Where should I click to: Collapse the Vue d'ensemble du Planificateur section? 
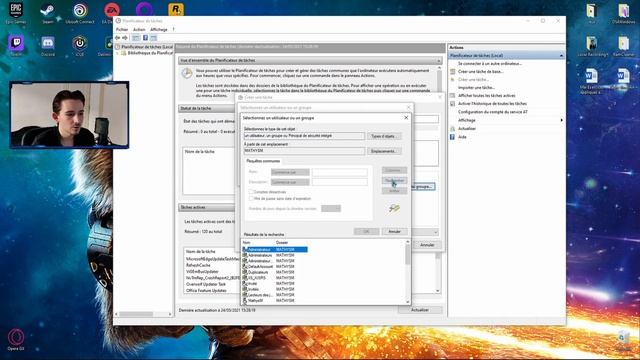click(439, 60)
